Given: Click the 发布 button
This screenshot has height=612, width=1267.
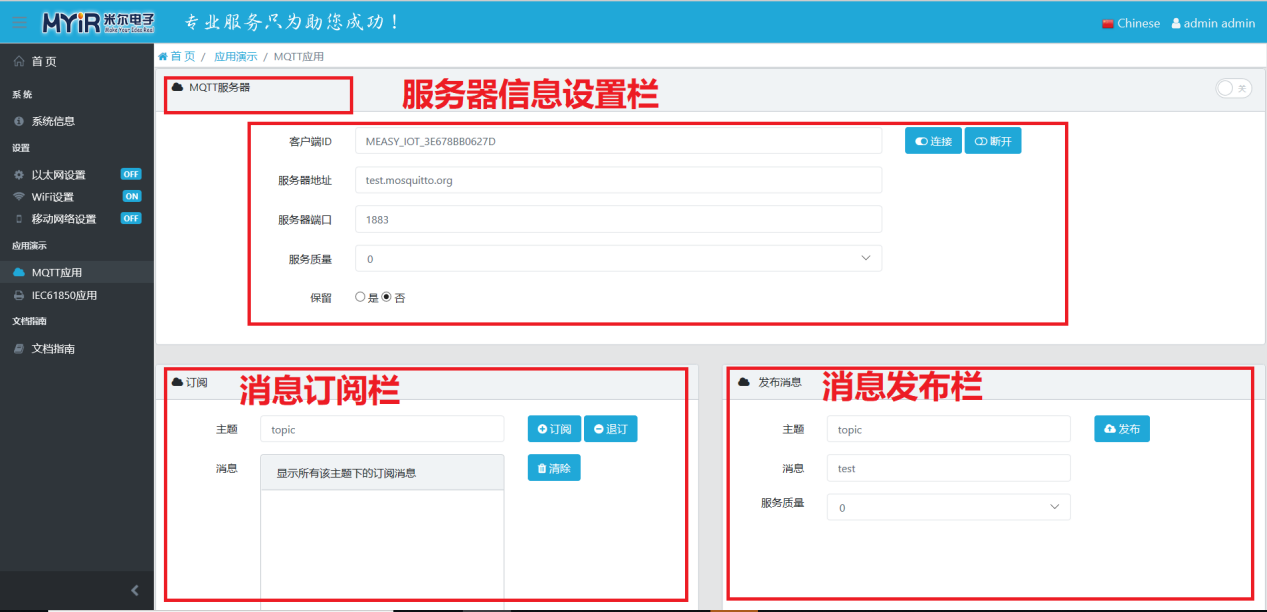Looking at the screenshot, I should tap(1122, 429).
